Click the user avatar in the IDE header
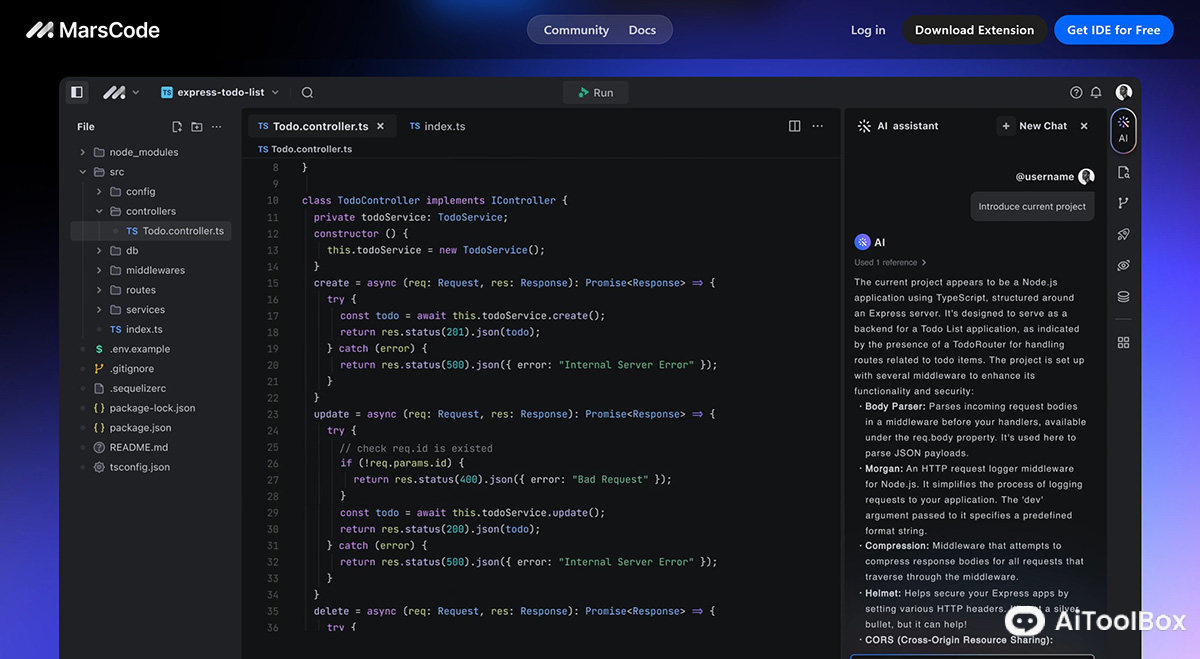This screenshot has height=659, width=1200. coord(1124,92)
